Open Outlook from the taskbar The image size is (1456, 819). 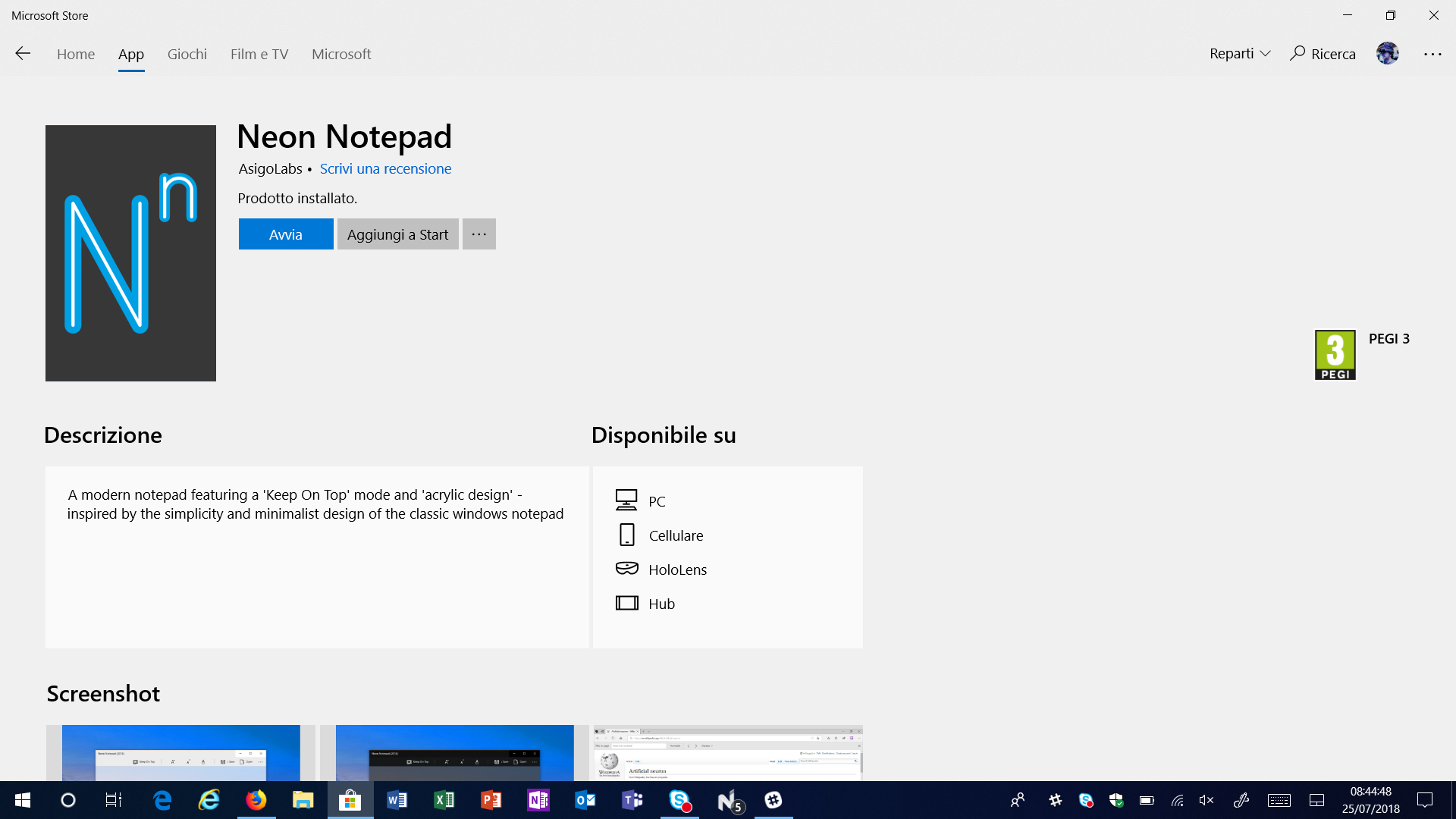(585, 800)
